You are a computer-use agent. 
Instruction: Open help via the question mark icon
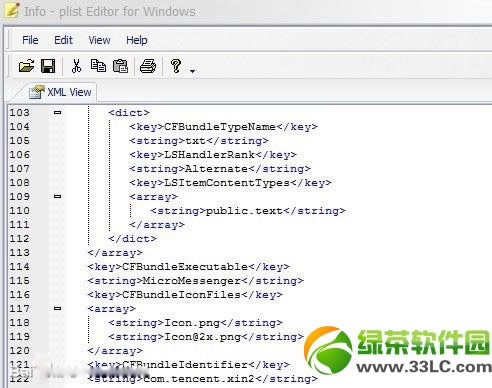[176, 66]
